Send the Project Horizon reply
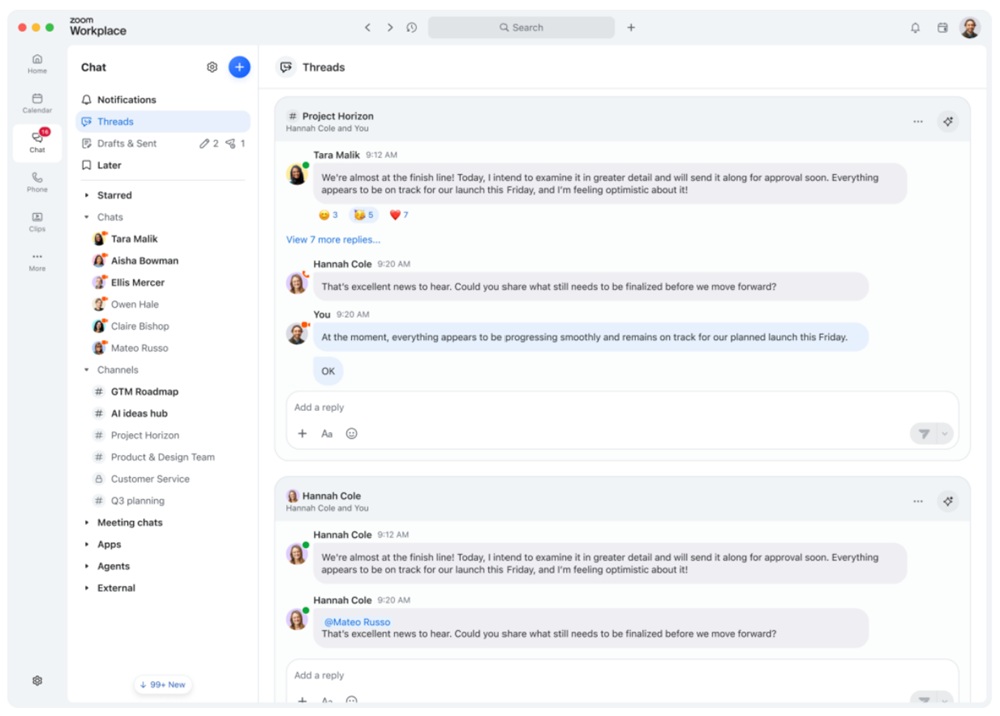The width and height of the screenshot is (1000, 716). point(923,434)
